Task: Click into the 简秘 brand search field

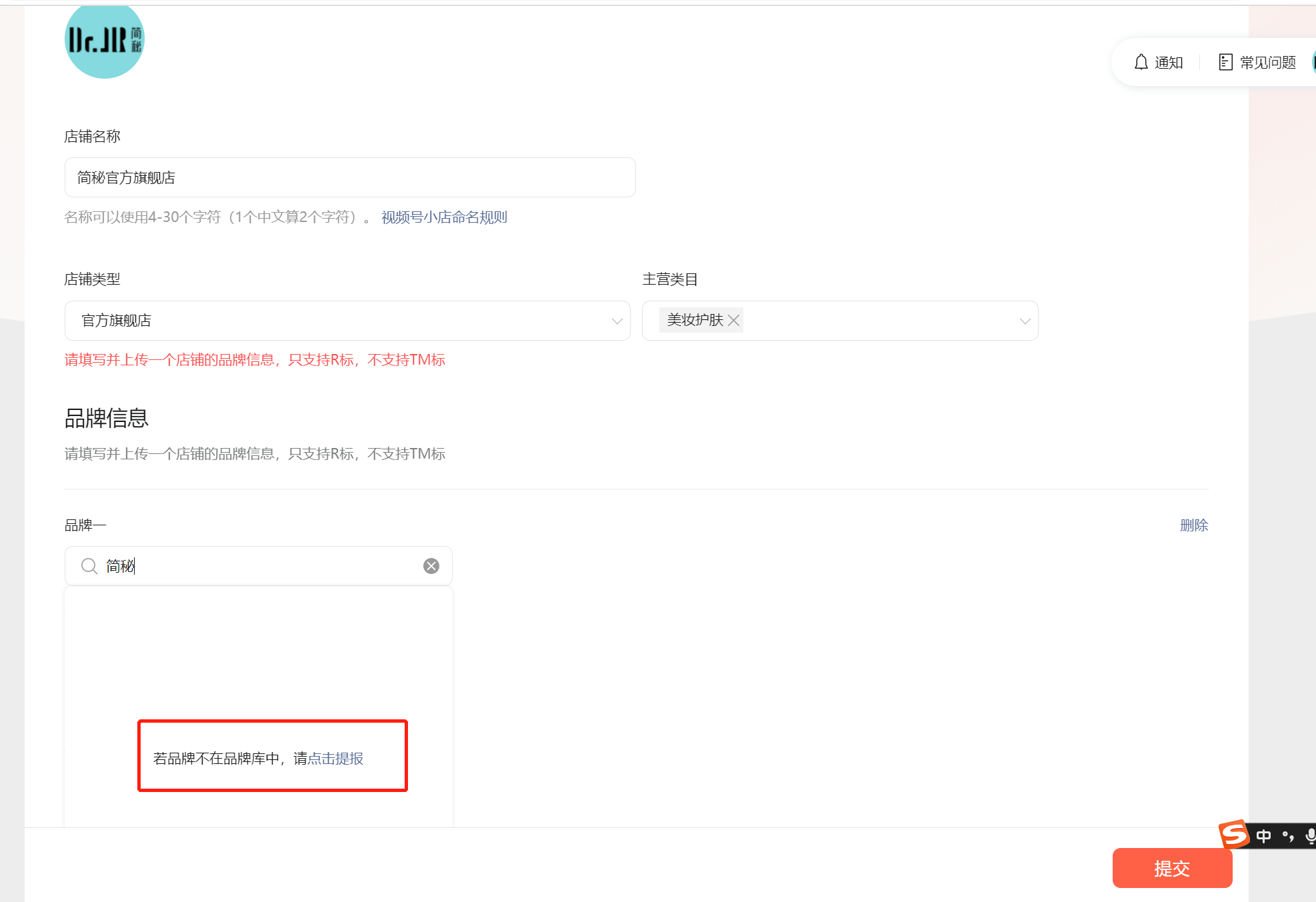Action: pos(267,566)
